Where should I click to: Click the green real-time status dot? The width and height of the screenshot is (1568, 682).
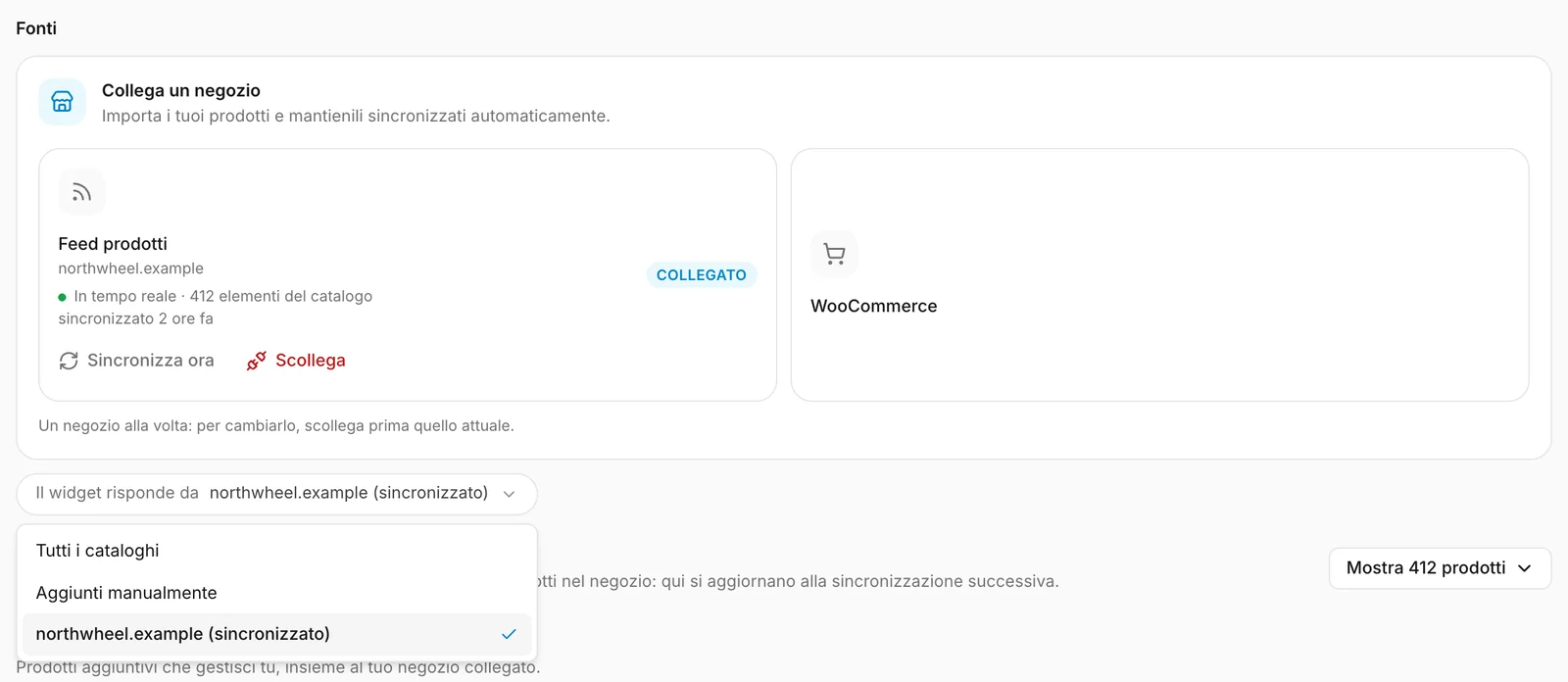(63, 297)
